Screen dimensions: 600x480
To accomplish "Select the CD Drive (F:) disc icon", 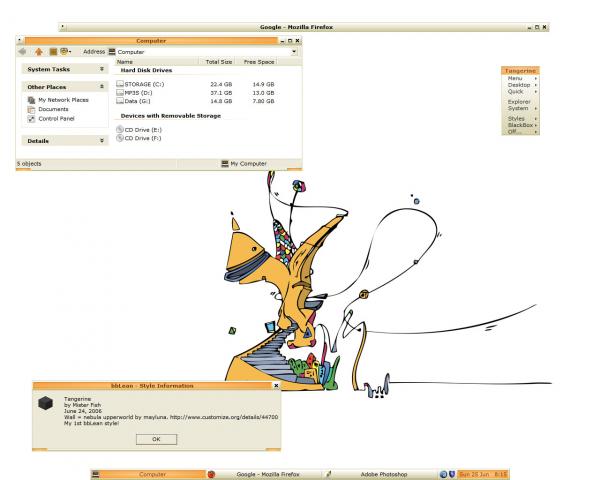I will 120,138.
